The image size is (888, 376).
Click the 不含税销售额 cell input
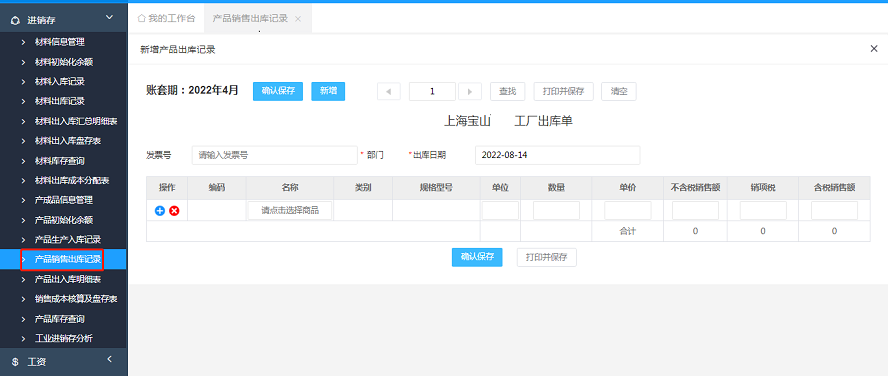[x=695, y=211]
